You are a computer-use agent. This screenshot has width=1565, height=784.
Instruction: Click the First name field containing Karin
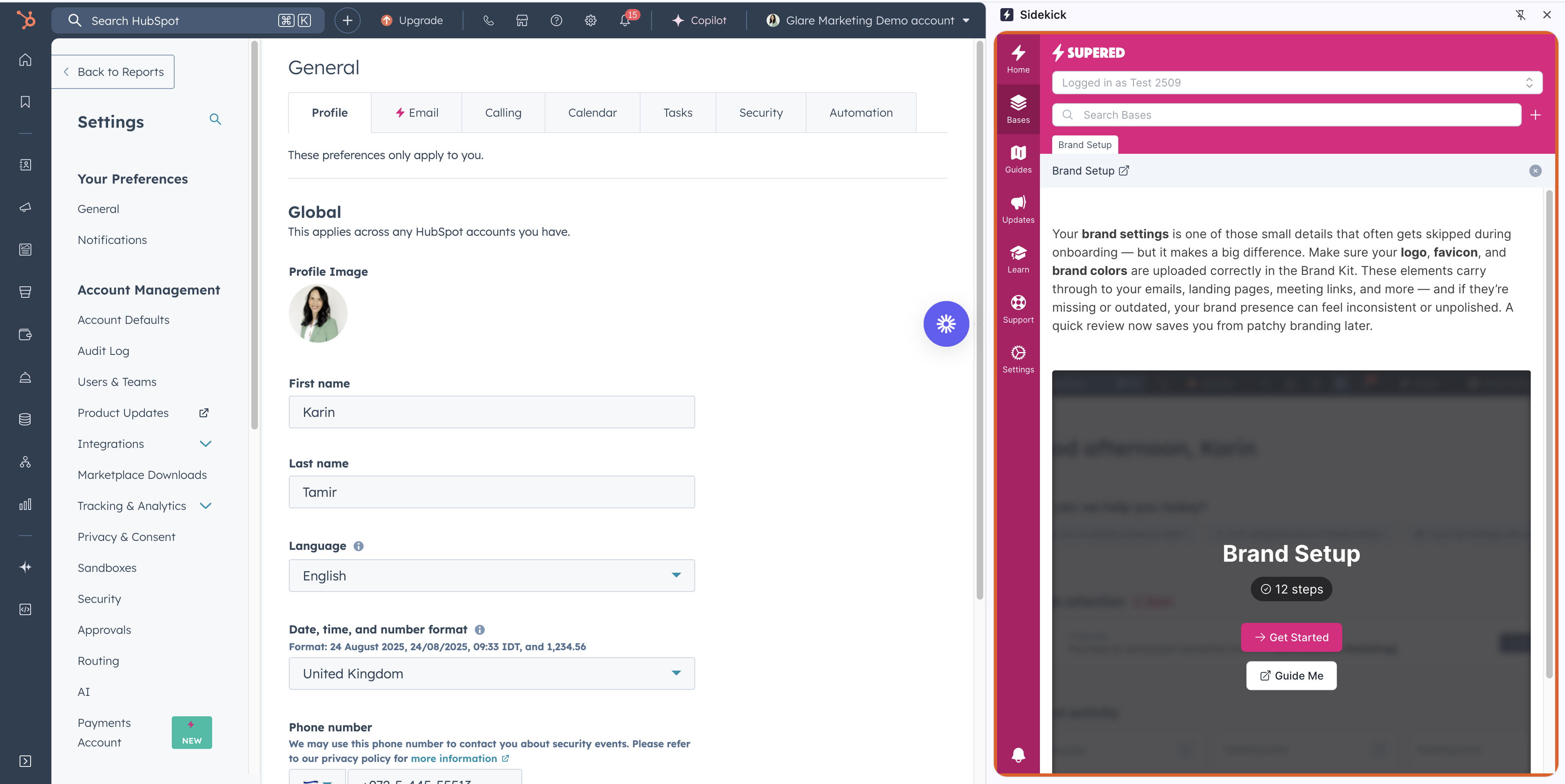492,412
